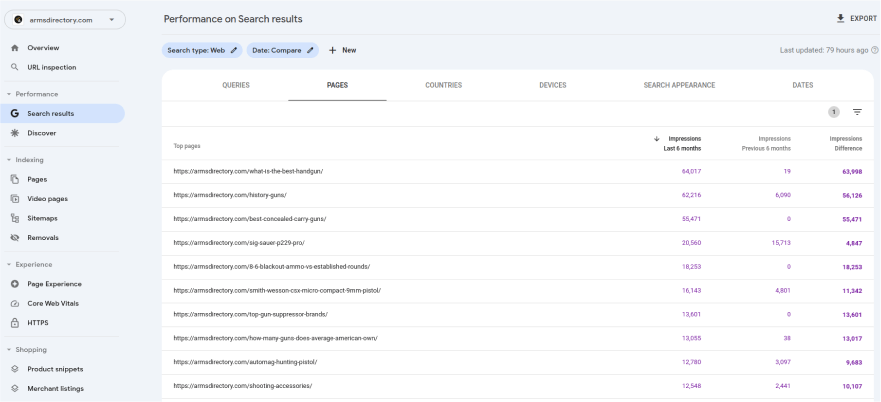
Task: Sort by Impressions Last 6 months column
Action: click(682, 143)
